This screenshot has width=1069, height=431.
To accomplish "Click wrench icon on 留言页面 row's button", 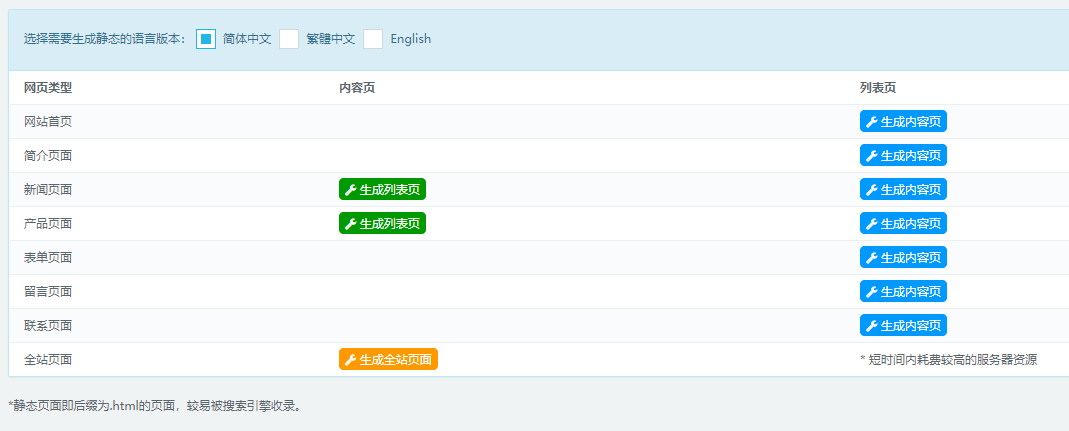I will (871, 292).
